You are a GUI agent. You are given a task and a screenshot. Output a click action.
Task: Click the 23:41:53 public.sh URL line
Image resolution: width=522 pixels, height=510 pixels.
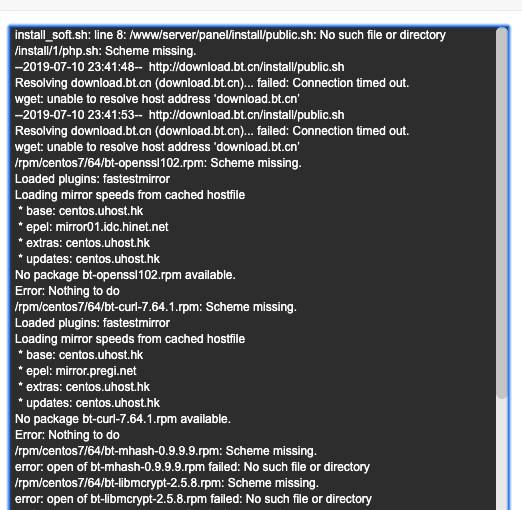(180, 115)
